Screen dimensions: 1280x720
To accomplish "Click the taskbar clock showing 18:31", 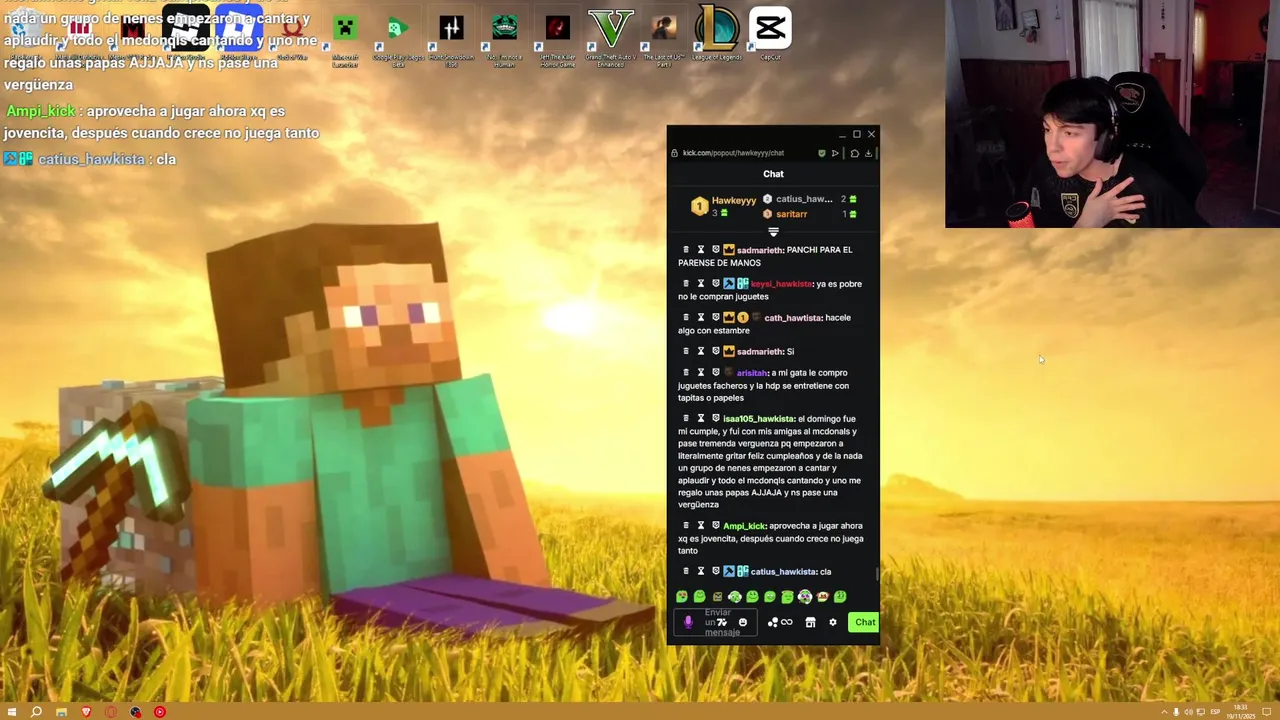I will (x=1240, y=712).
